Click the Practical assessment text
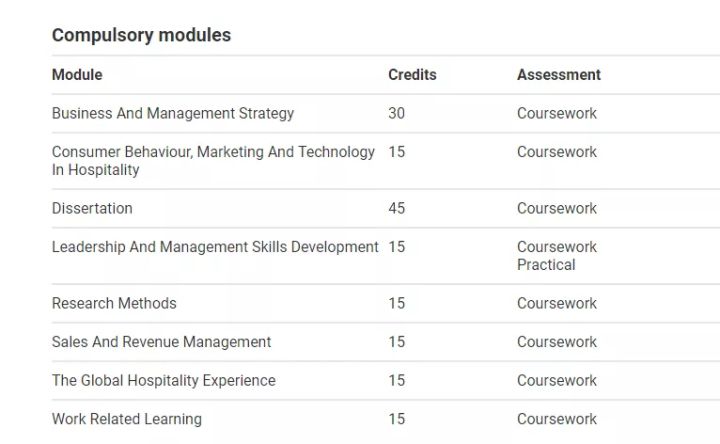This screenshot has height=444, width=720. [546, 265]
